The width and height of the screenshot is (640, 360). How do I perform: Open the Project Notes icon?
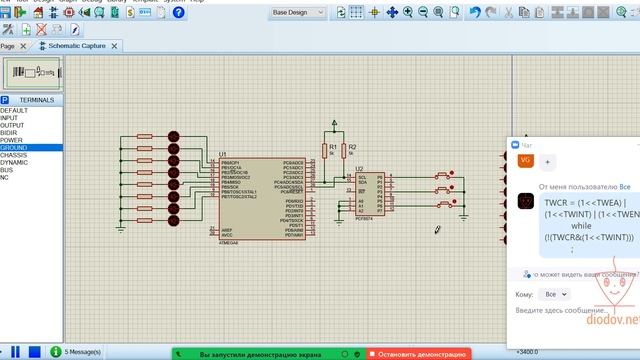click(x=162, y=12)
